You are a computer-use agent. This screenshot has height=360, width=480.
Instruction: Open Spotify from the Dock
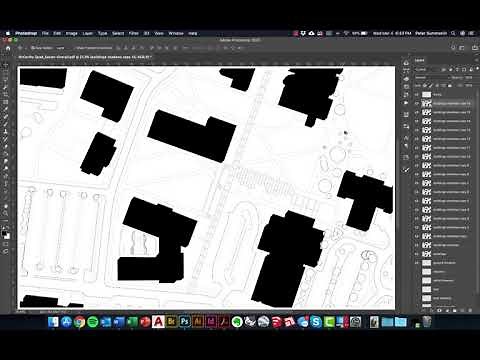(x=93, y=322)
